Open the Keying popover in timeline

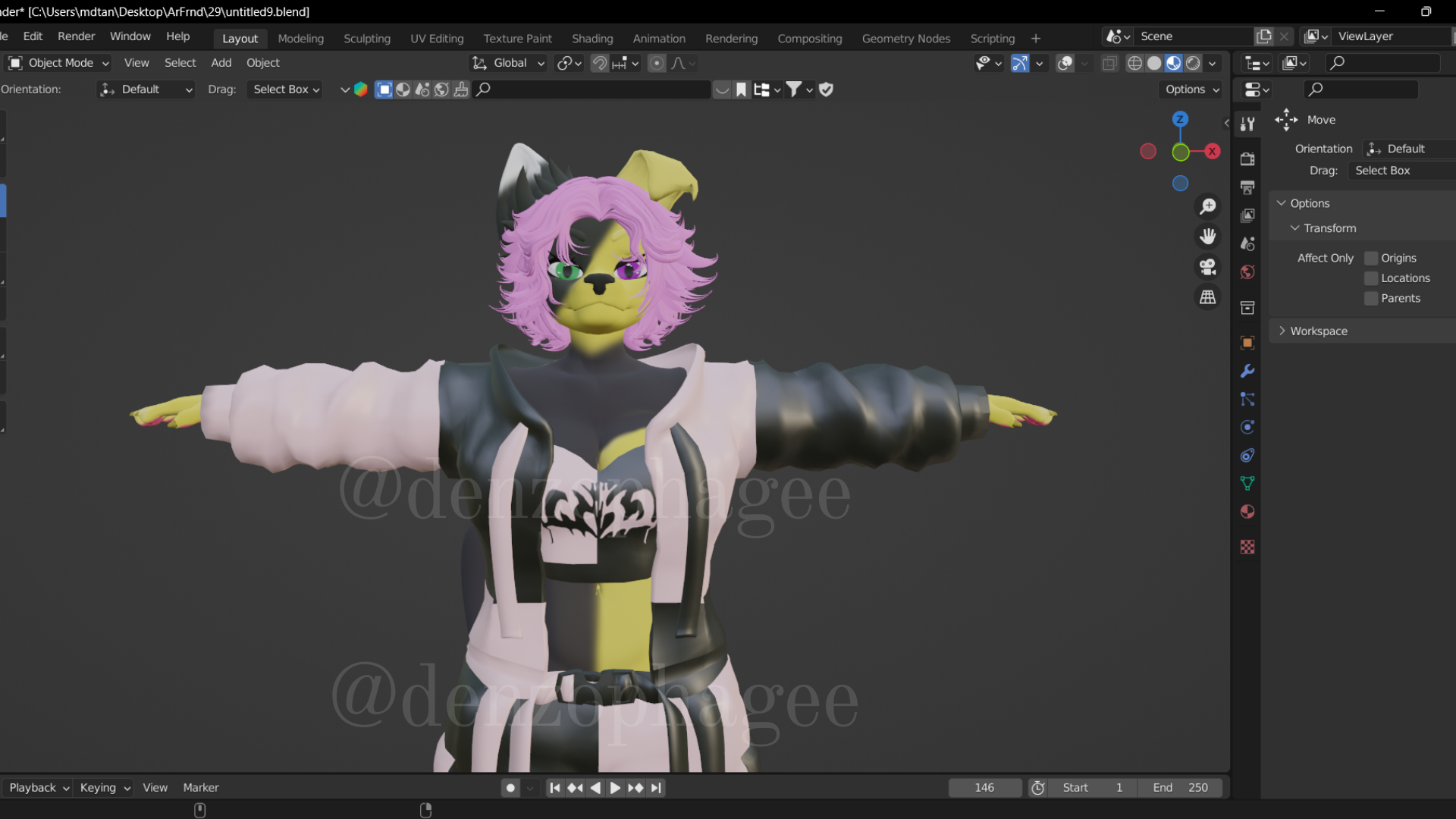[105, 788]
